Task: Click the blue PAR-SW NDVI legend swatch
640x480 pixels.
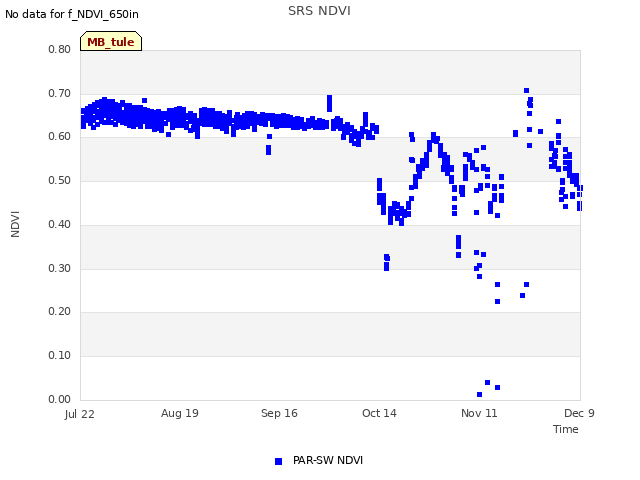Action: point(278,461)
